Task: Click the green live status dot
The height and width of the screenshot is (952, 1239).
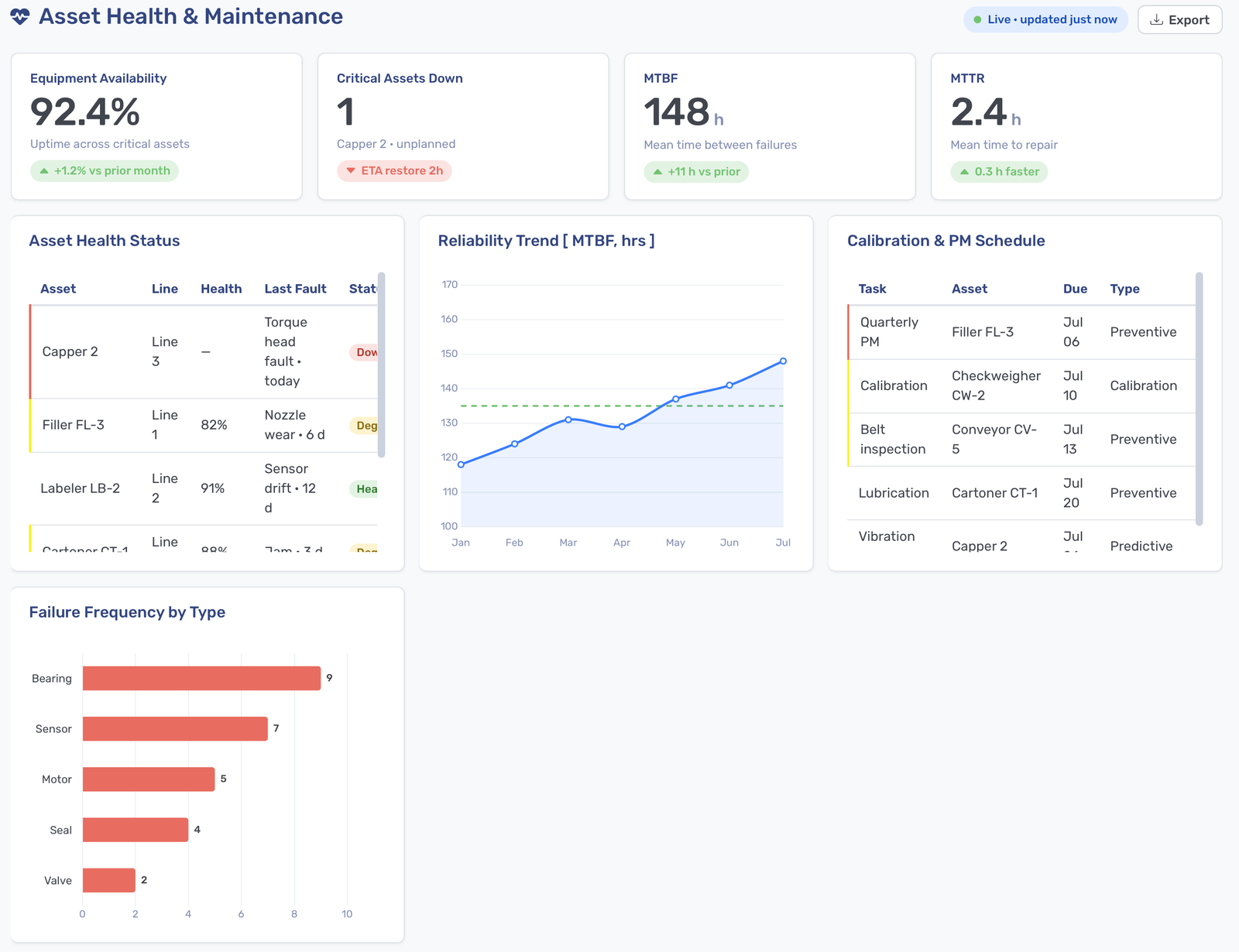Action: tap(978, 19)
